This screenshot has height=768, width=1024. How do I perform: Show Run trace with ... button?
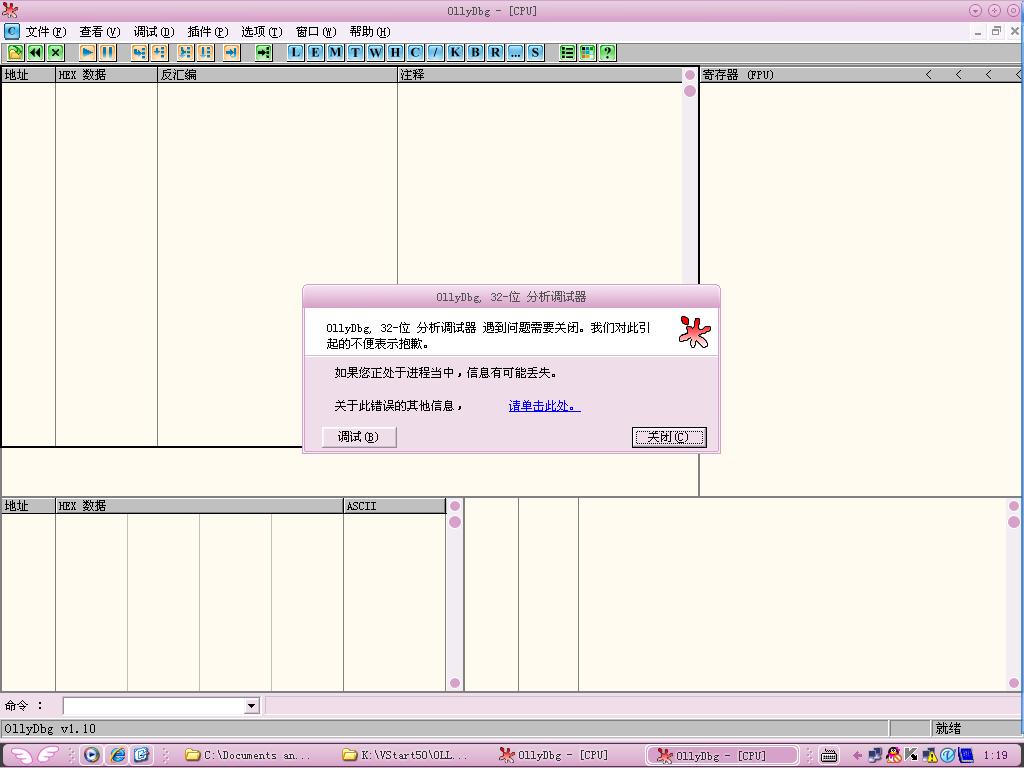pos(515,53)
